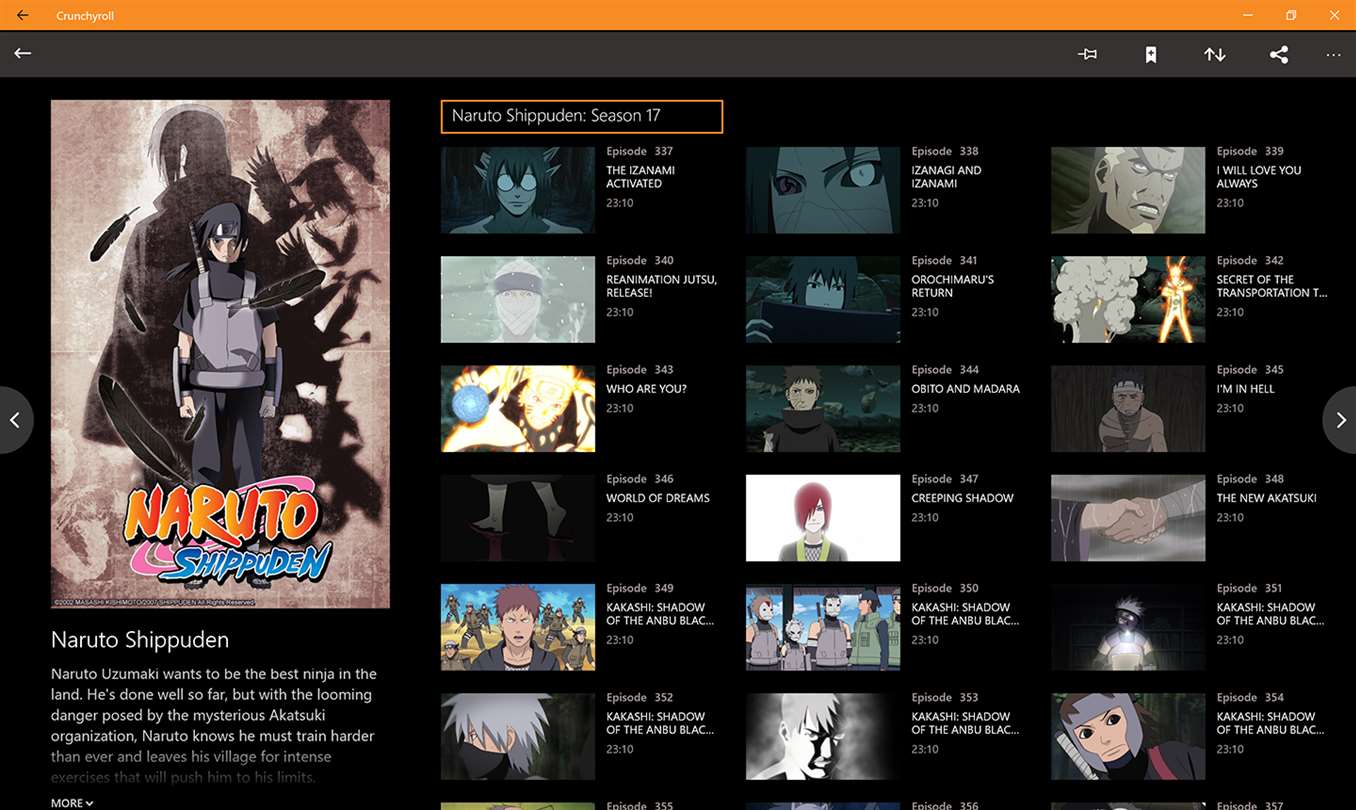Go to previous season with left chevron
This screenshot has height=810, width=1356.
[x=15, y=420]
